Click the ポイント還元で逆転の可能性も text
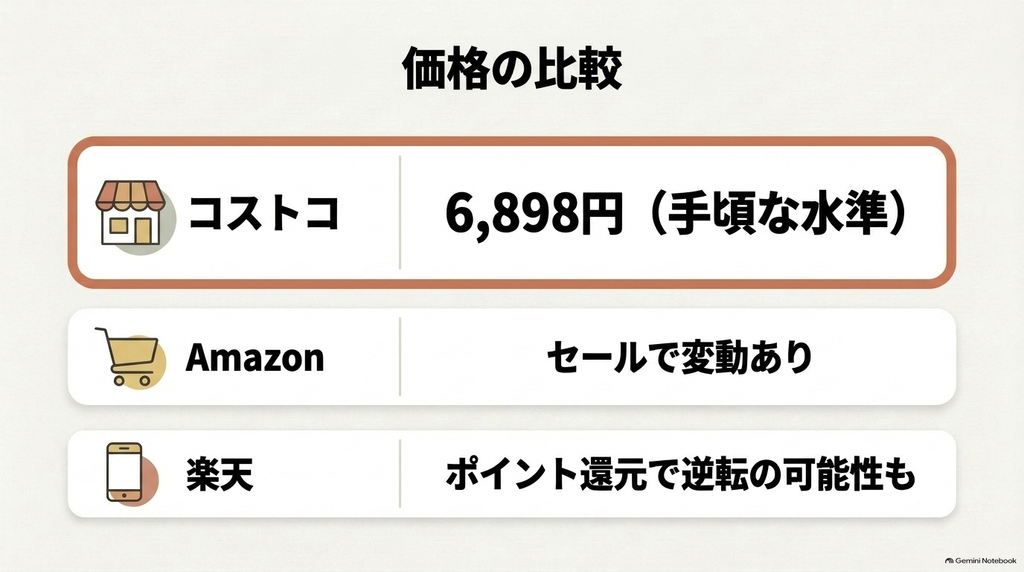The height and width of the screenshot is (572, 1024). [x=680, y=474]
